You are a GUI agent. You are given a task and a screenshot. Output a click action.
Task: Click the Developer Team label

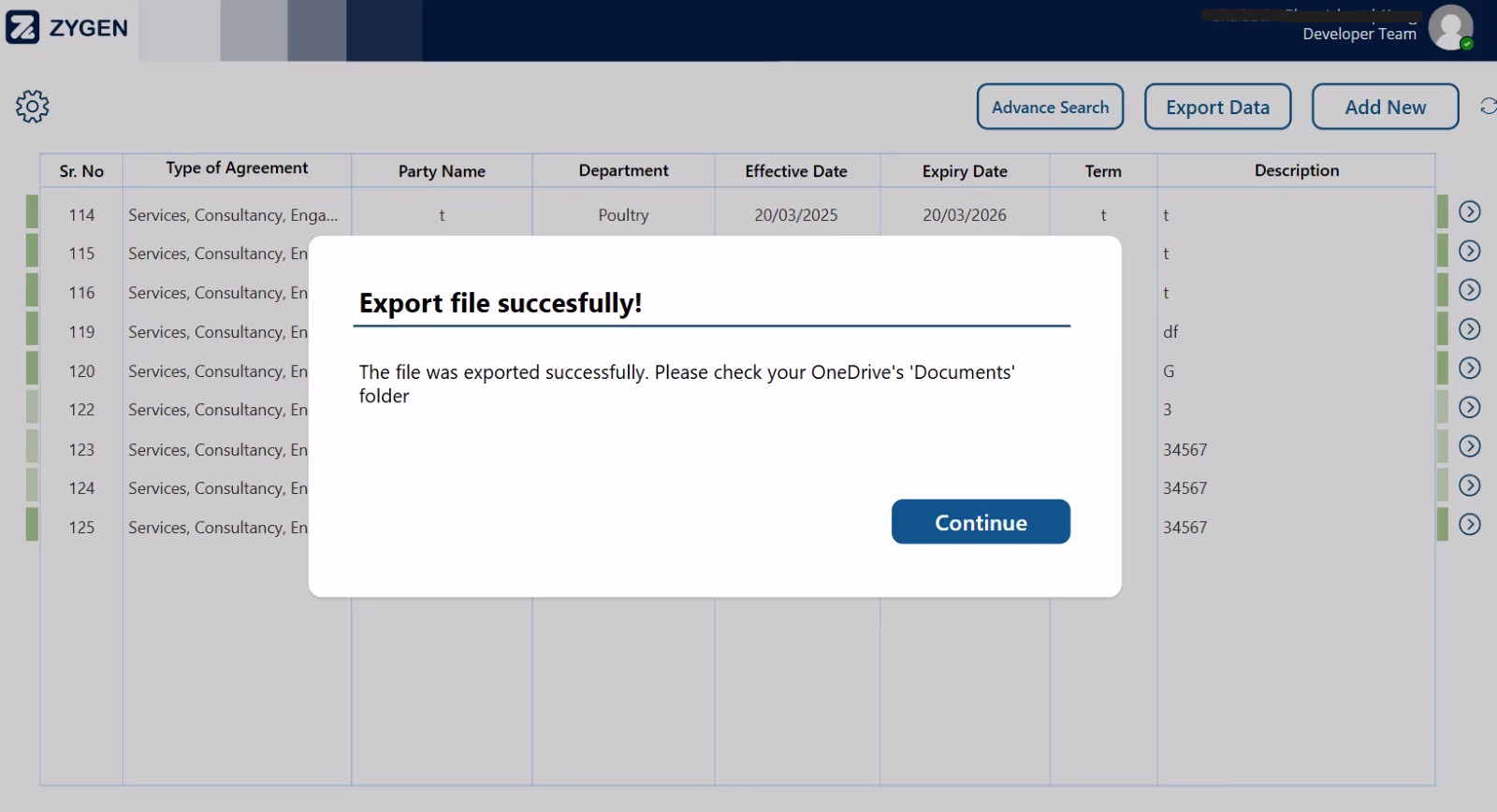point(1359,34)
